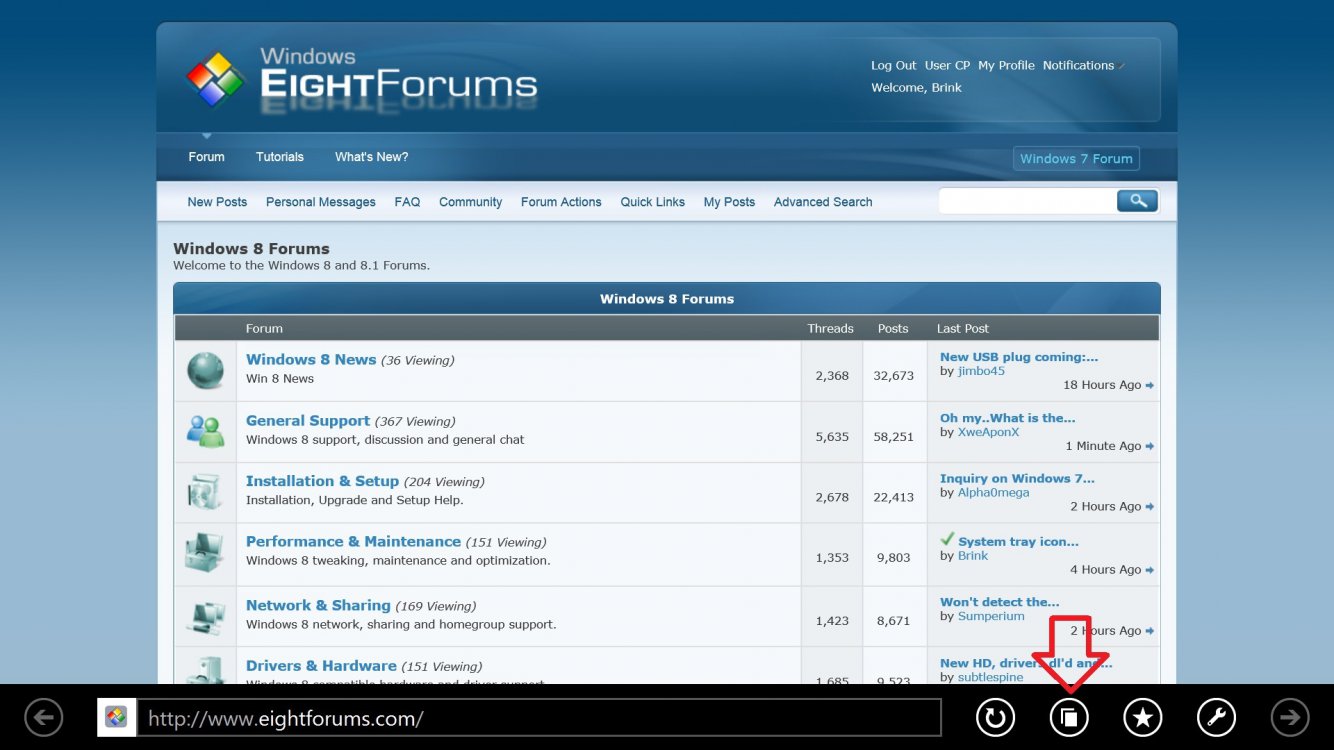Click the Refresh page icon

tap(995, 717)
